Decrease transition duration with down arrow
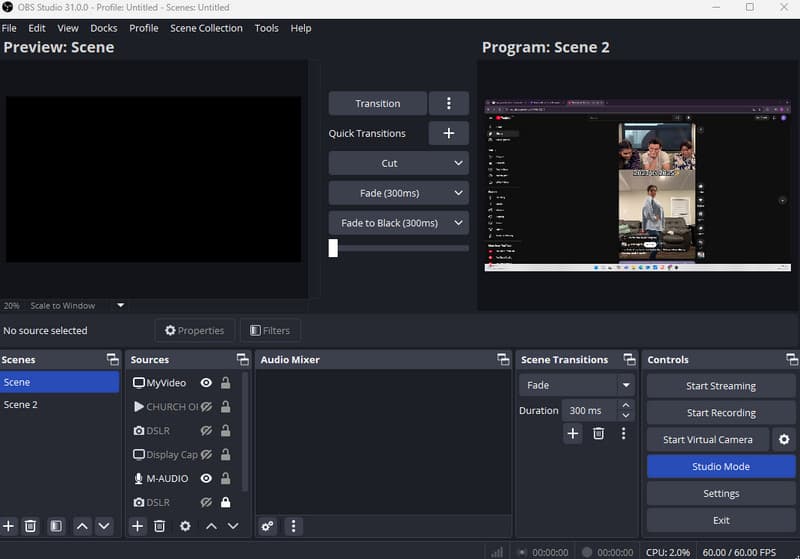 [x=626, y=416]
